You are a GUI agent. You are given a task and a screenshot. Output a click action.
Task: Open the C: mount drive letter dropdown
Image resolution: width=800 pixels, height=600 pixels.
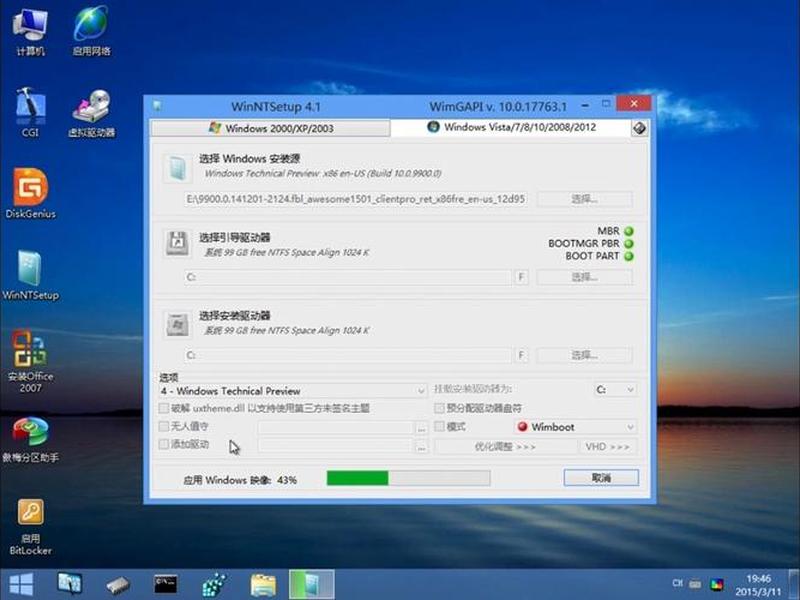tap(615, 390)
